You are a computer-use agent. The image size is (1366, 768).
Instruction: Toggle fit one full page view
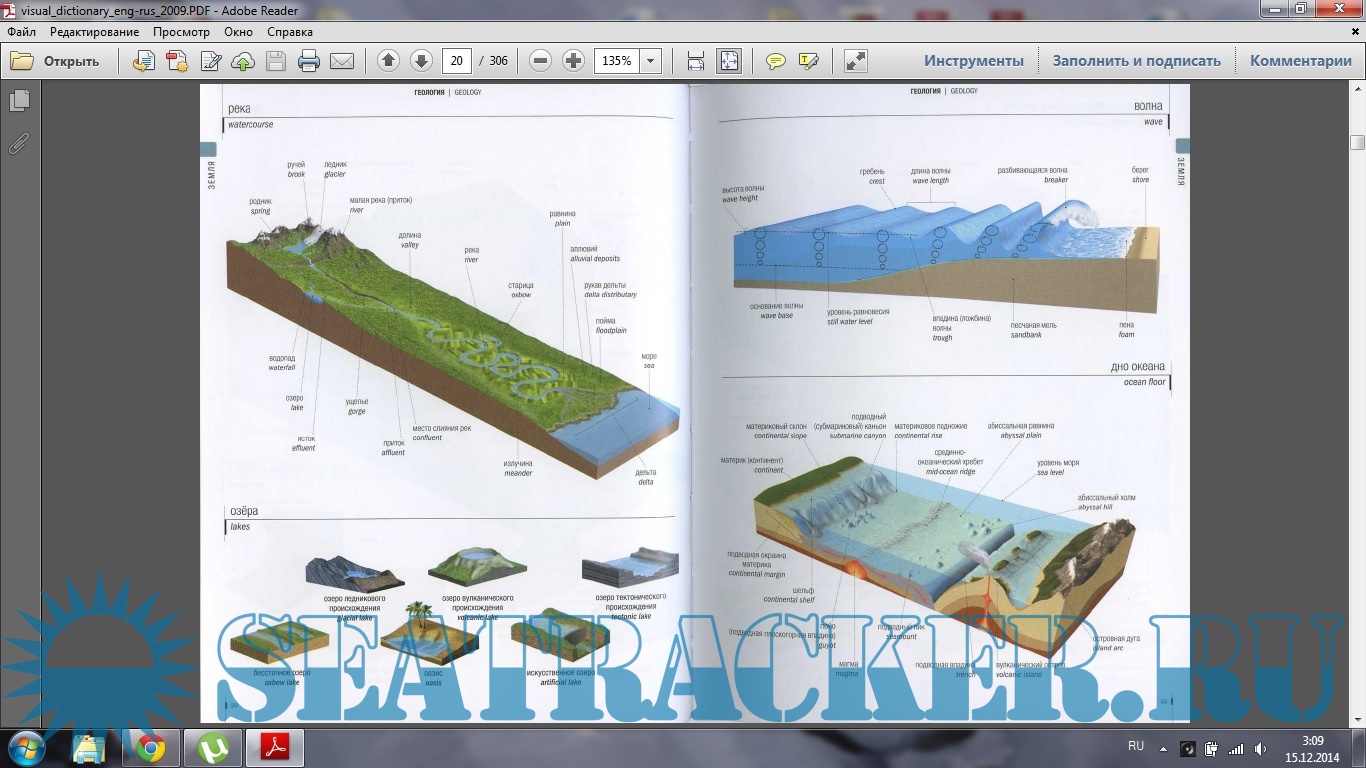pyautogui.click(x=729, y=61)
